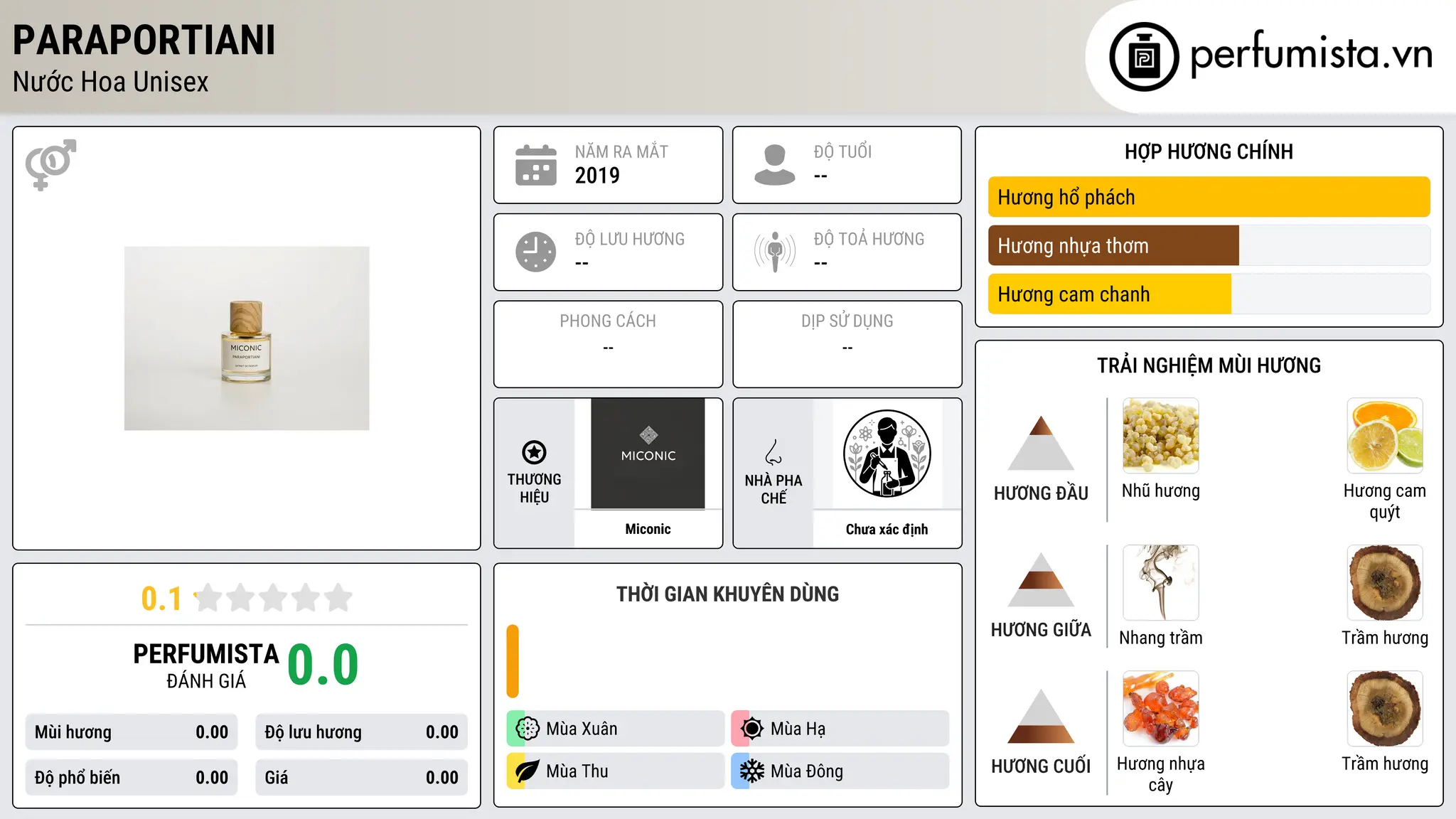Click the star badge icon above Thương hiệu

click(534, 452)
